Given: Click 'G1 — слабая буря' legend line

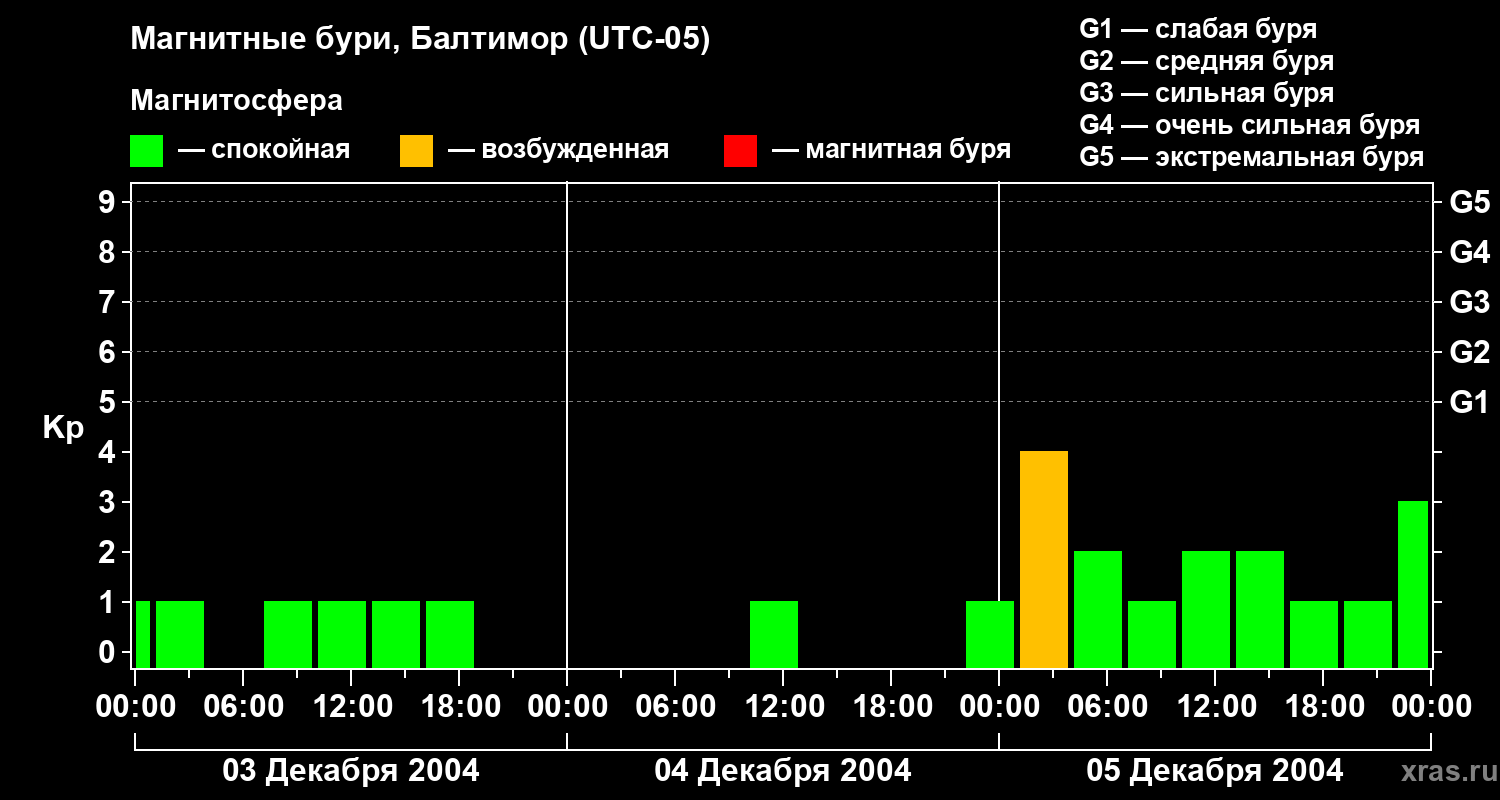Looking at the screenshot, I should pyautogui.click(x=1198, y=29).
